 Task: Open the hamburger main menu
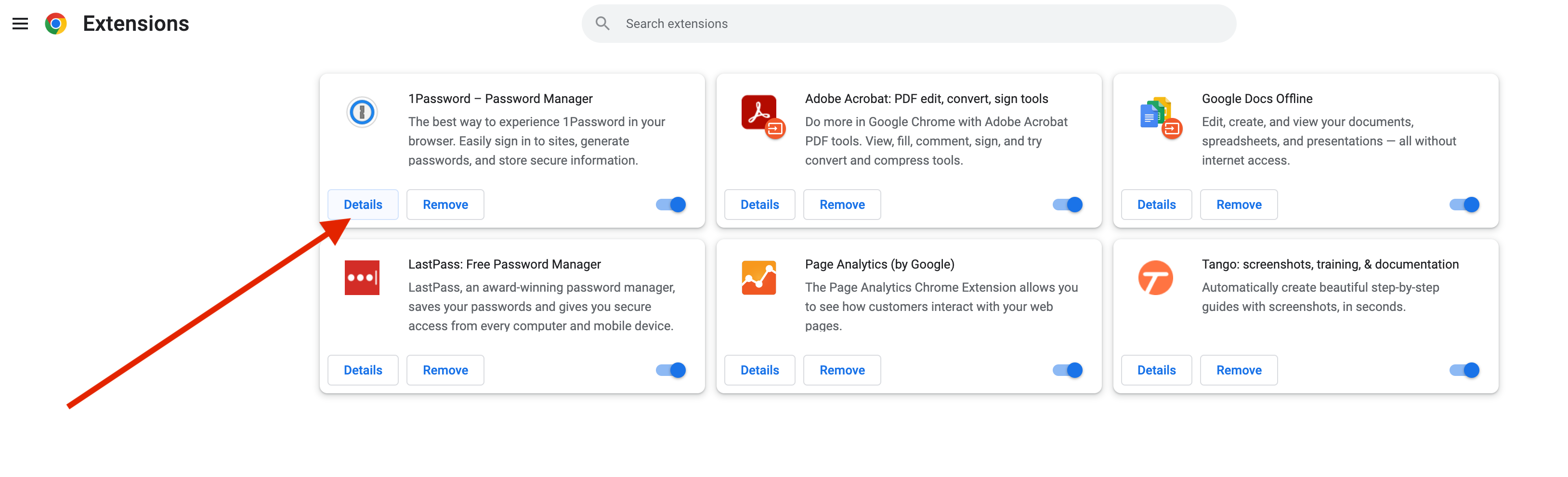[20, 24]
